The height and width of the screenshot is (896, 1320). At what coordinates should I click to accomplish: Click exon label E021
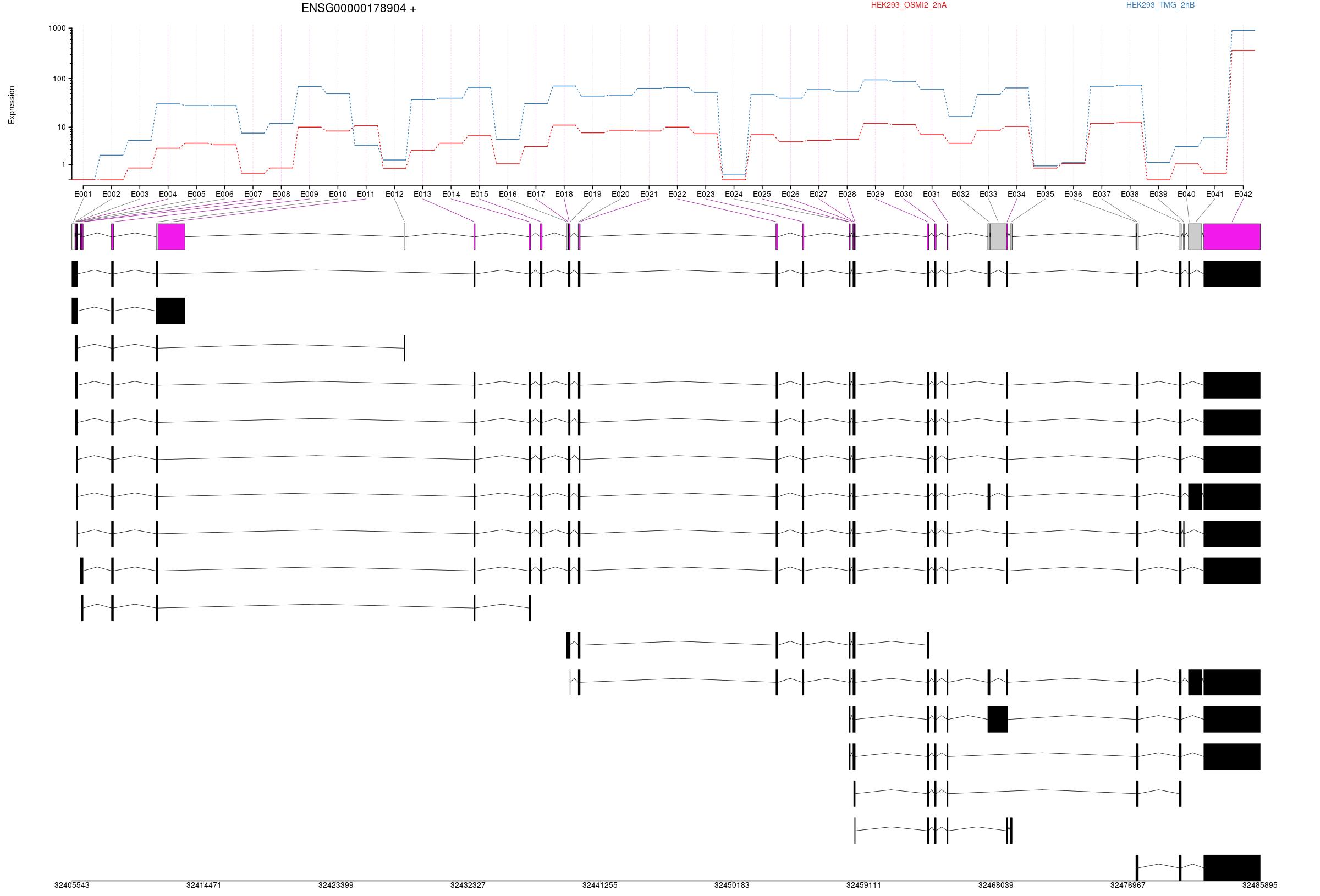click(648, 194)
